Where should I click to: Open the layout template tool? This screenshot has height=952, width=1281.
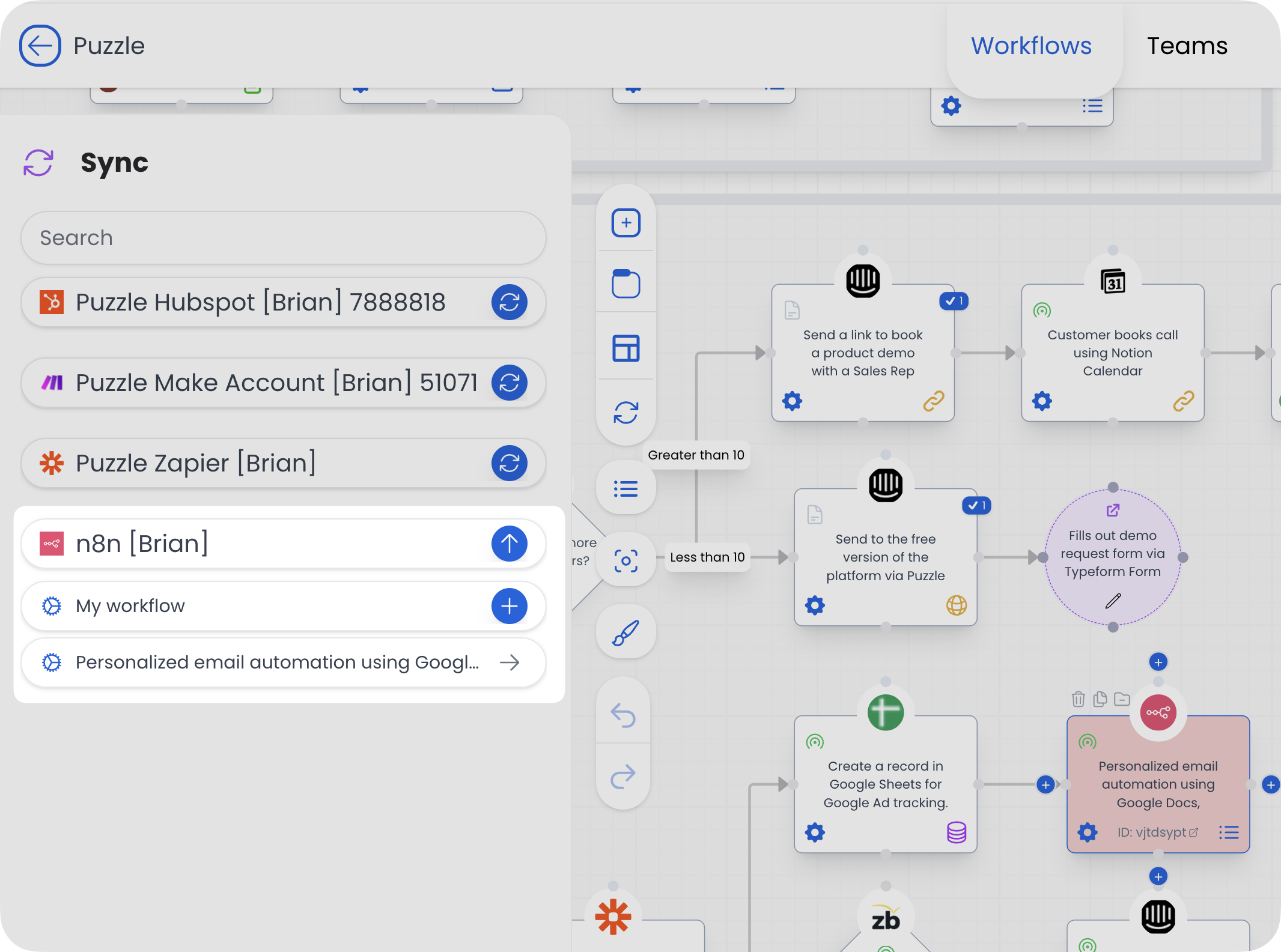coord(625,348)
